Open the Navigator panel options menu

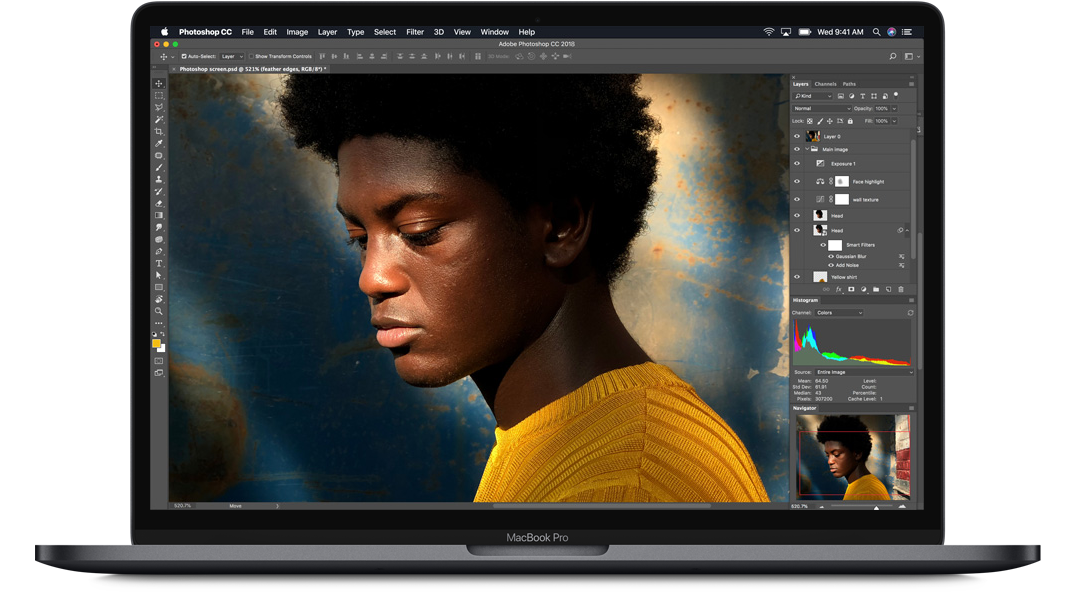click(911, 408)
